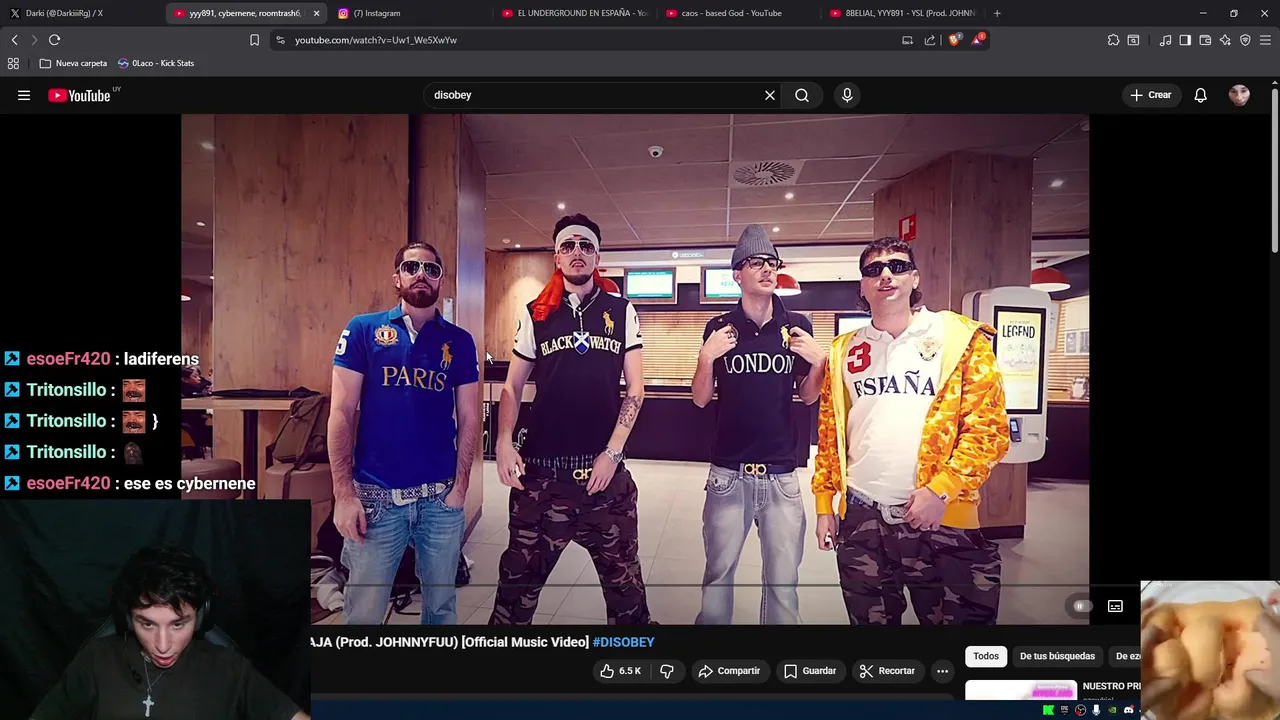Open Leo AI sparkle icon
The height and width of the screenshot is (720, 1280).
pos(1225,40)
